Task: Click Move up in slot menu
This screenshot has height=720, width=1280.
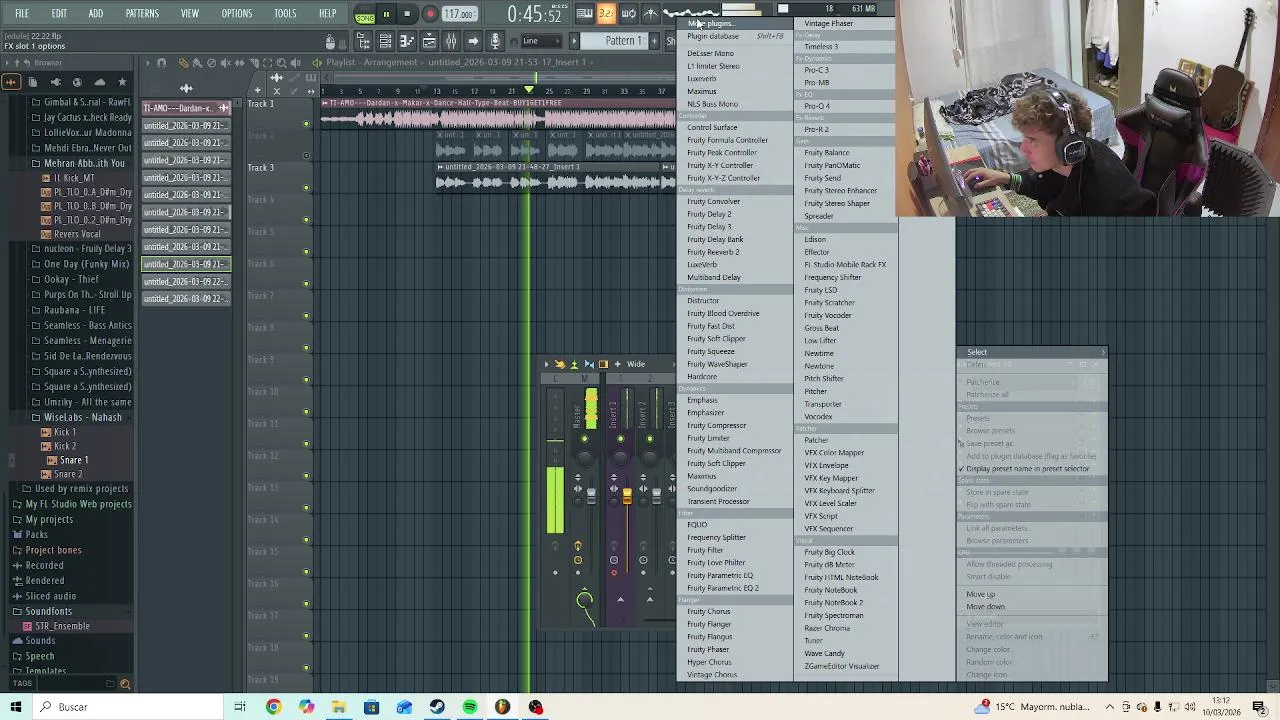Action: click(981, 594)
